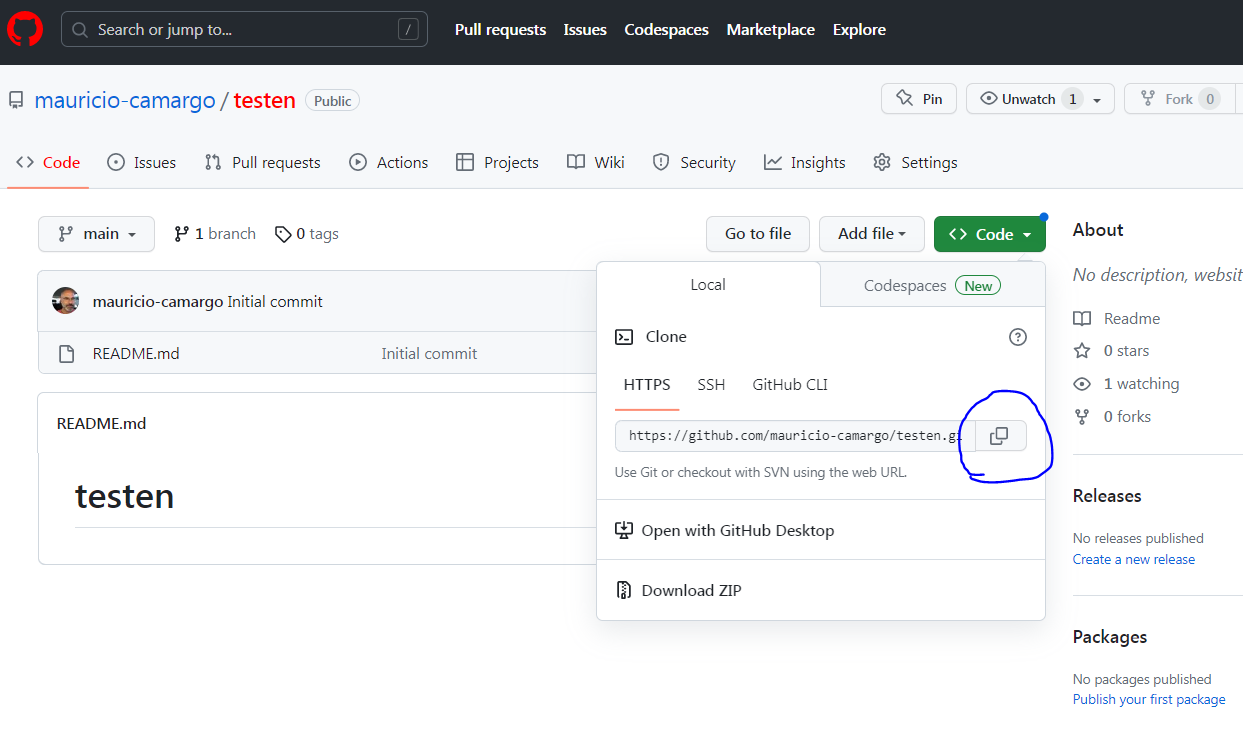This screenshot has height=732, width=1243.
Task: Expand the Unwatch notification options arrow
Action: coord(1098,100)
